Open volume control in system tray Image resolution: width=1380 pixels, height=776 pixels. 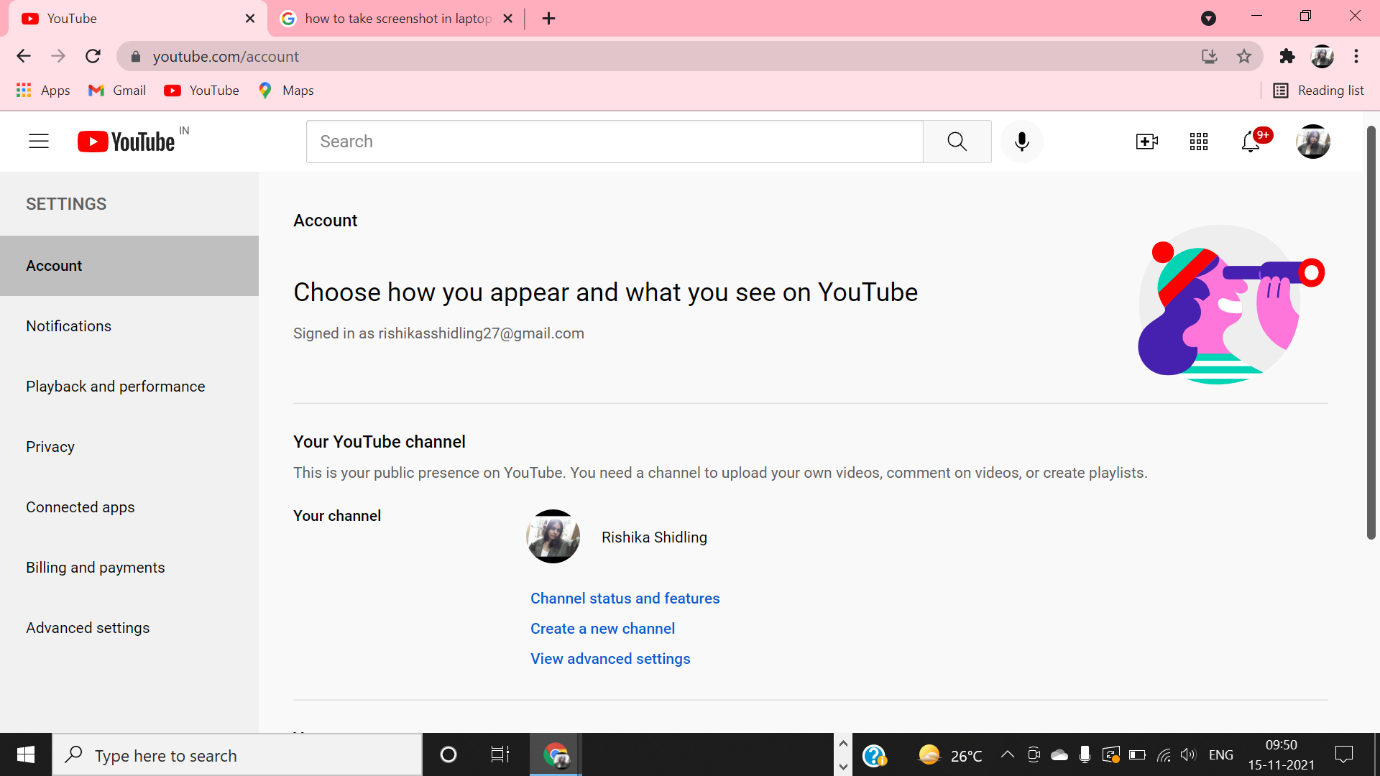pos(1188,755)
